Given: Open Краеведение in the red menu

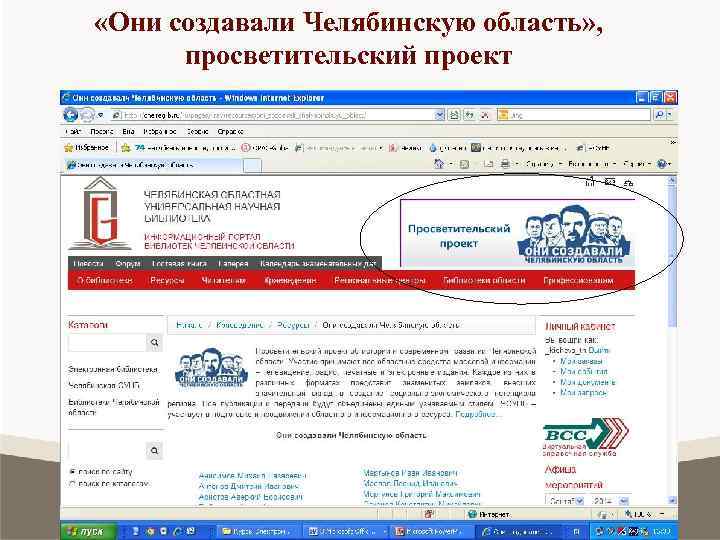Looking at the screenshot, I should point(290,280).
